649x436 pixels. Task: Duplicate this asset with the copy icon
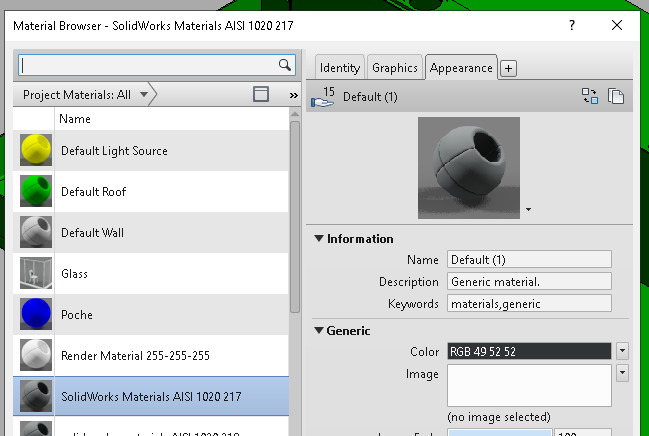pyautogui.click(x=616, y=96)
